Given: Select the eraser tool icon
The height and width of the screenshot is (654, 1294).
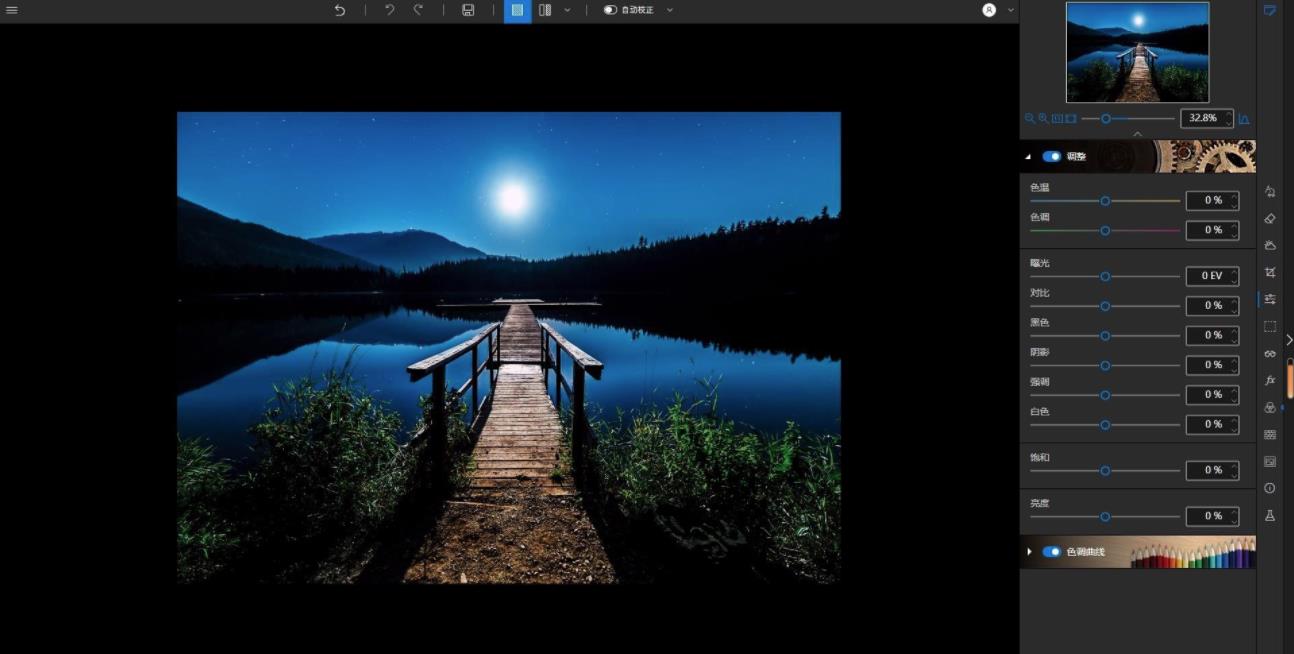Looking at the screenshot, I should 1270,218.
